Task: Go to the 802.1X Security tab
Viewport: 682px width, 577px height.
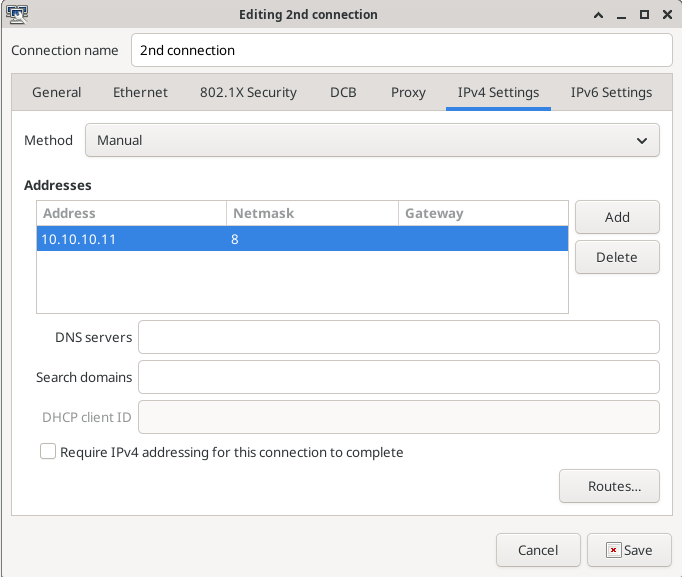Action: tap(248, 92)
